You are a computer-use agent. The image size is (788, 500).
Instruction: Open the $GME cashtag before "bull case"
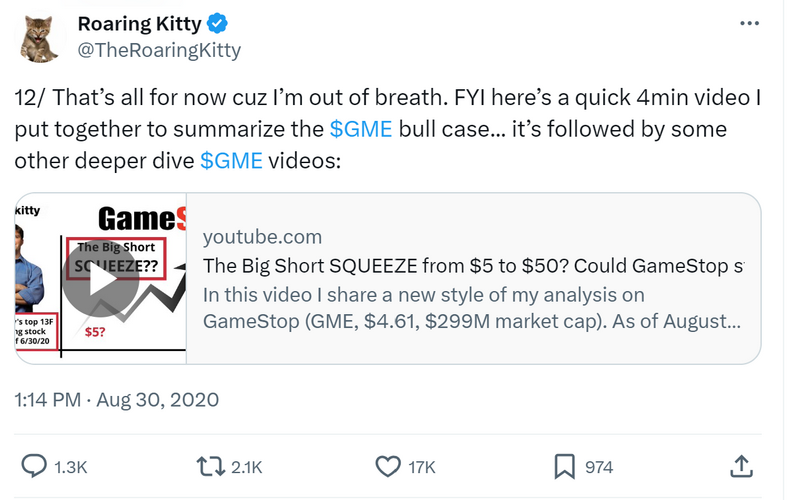point(360,130)
